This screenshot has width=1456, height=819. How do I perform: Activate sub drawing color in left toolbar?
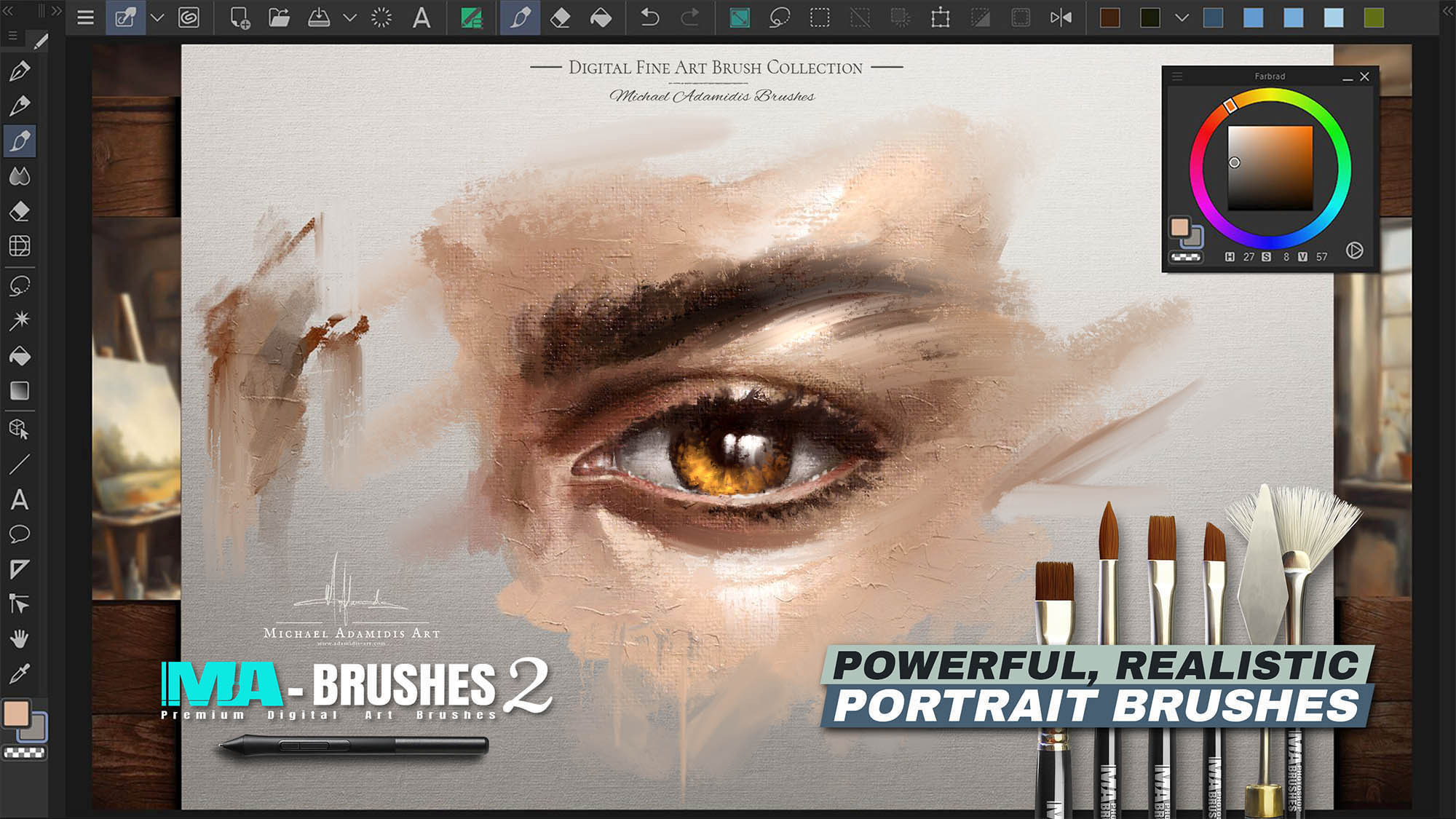pyautogui.click(x=38, y=731)
